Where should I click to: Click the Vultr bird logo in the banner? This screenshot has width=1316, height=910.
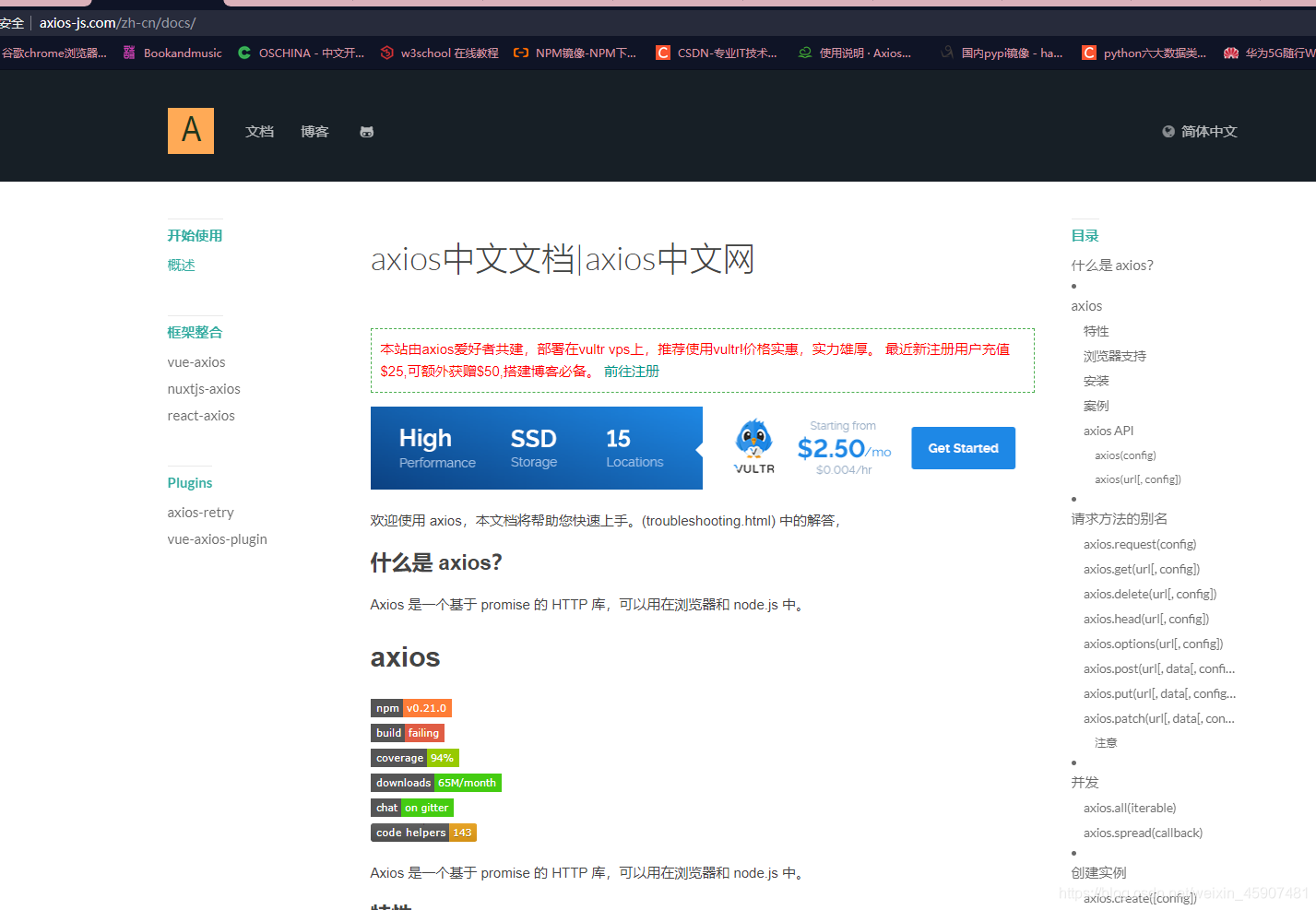click(x=753, y=443)
